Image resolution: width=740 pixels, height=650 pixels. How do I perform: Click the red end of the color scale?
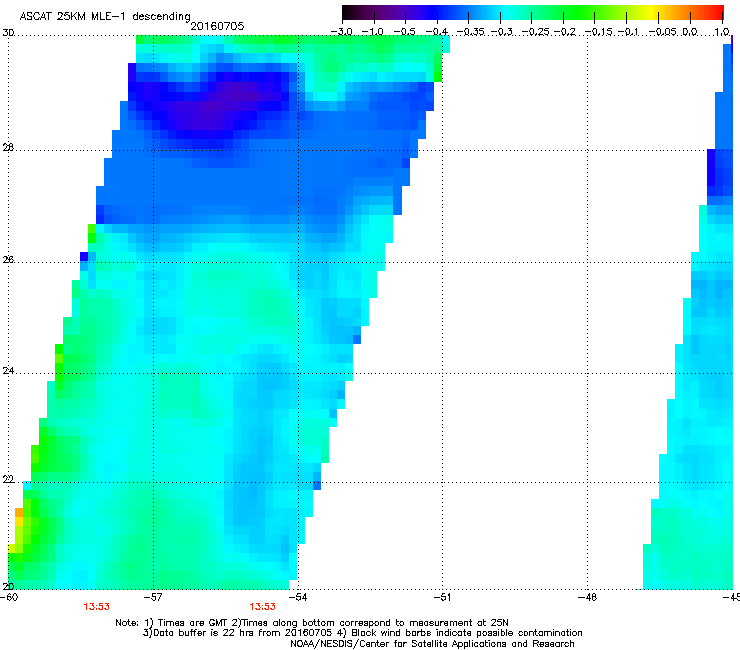(x=716, y=12)
